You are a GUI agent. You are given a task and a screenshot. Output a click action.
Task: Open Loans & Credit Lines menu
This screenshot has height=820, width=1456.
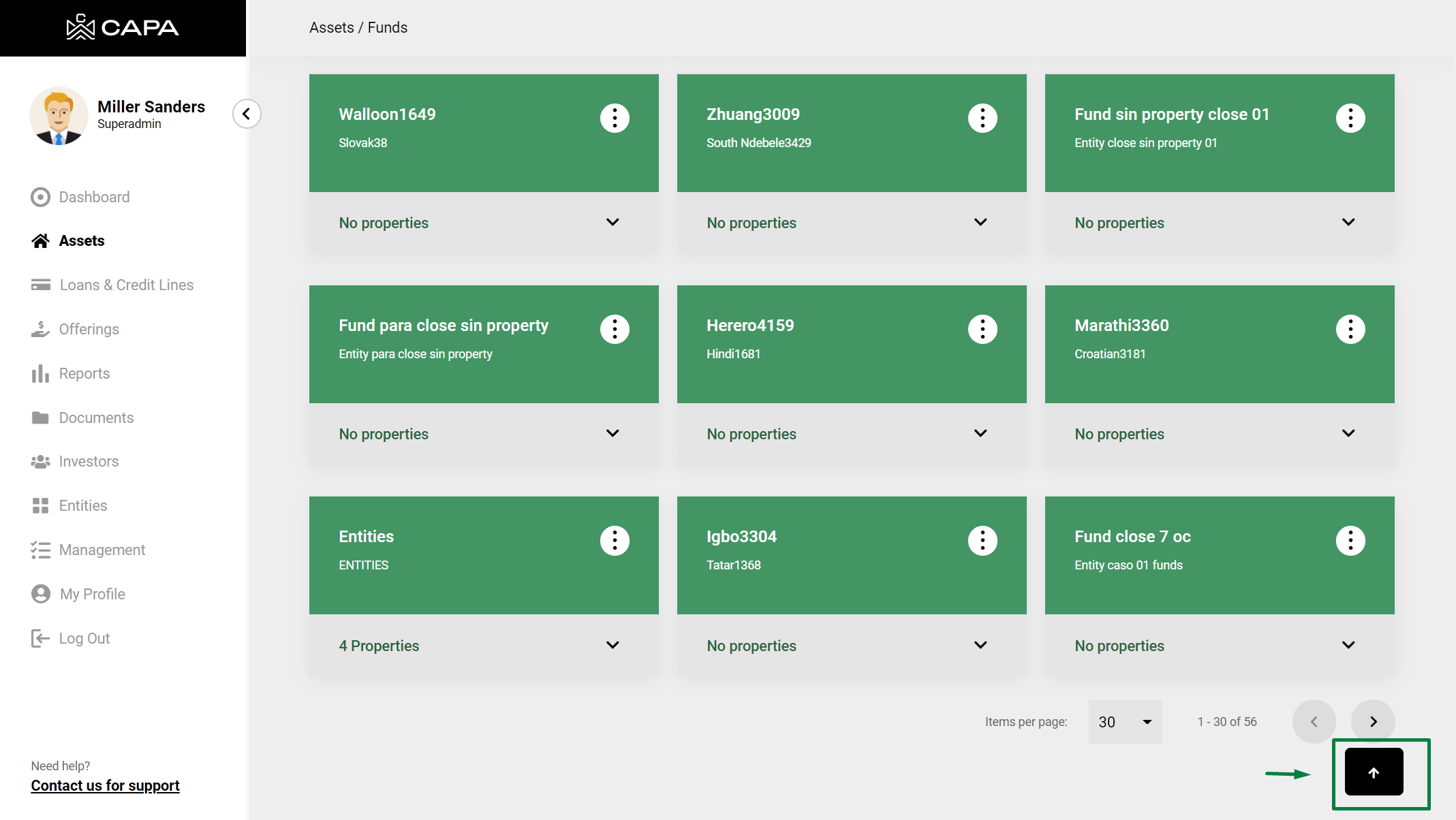coord(126,285)
